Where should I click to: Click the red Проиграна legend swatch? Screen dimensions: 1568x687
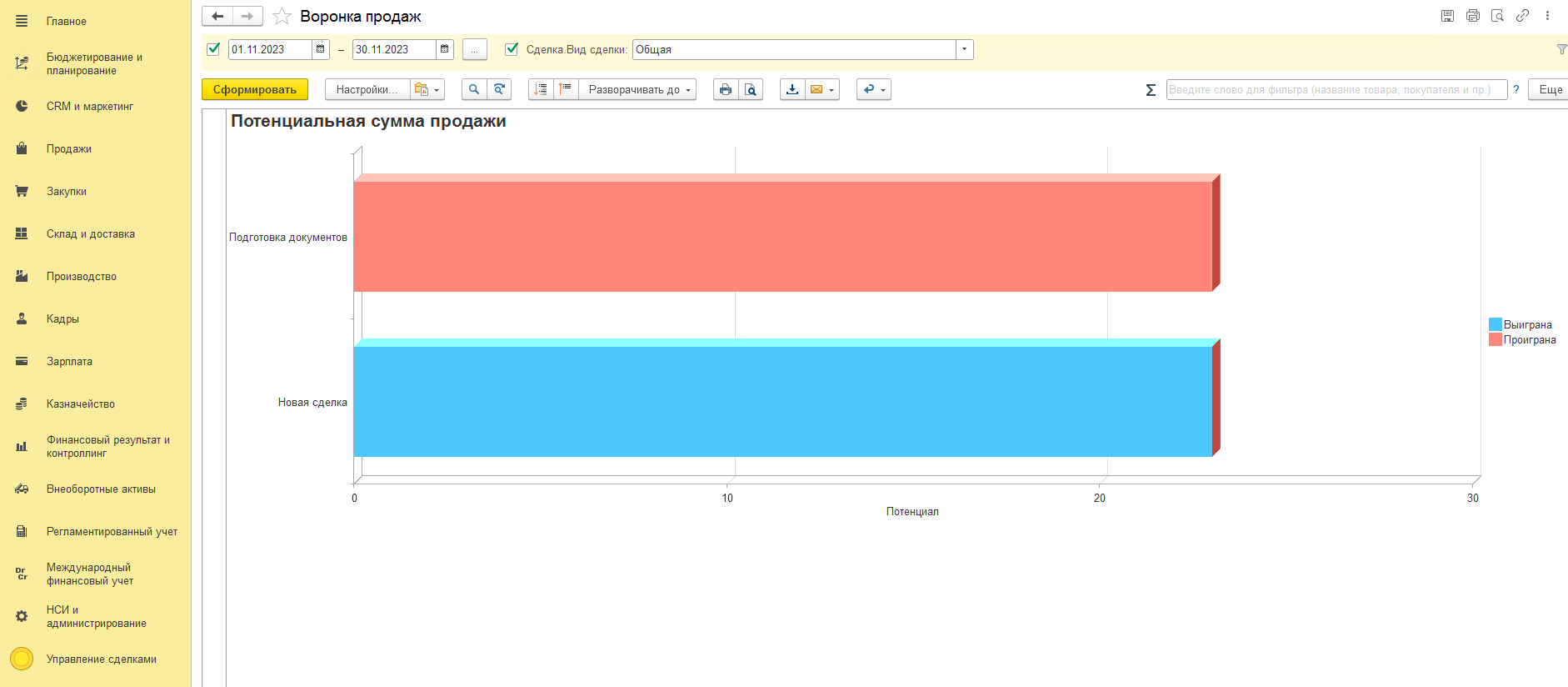(x=1496, y=339)
